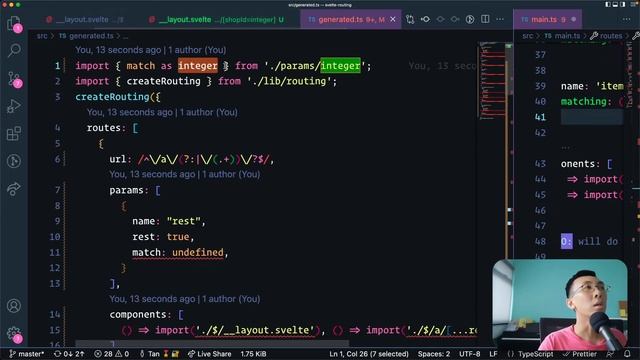Screen dimensions: 640x360
Task: Change encoding UTF-8
Action: click(470, 354)
